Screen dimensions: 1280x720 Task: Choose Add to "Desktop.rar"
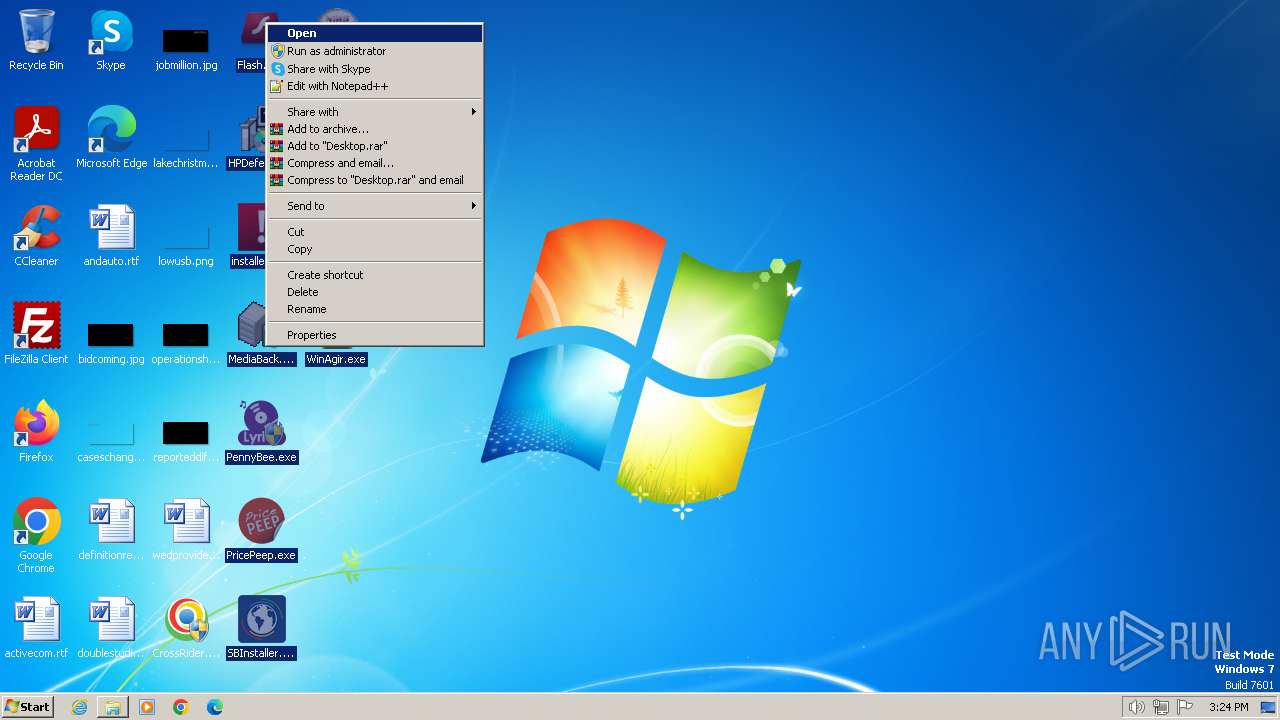pyautogui.click(x=375, y=146)
